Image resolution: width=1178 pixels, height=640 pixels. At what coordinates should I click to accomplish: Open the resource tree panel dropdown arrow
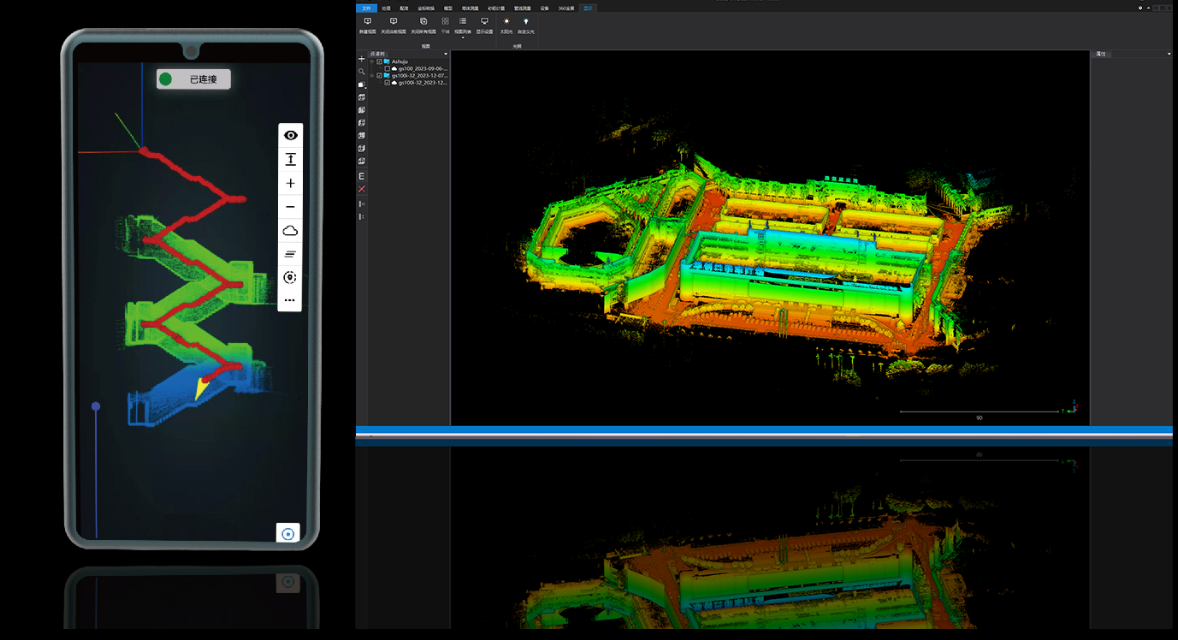[445, 54]
